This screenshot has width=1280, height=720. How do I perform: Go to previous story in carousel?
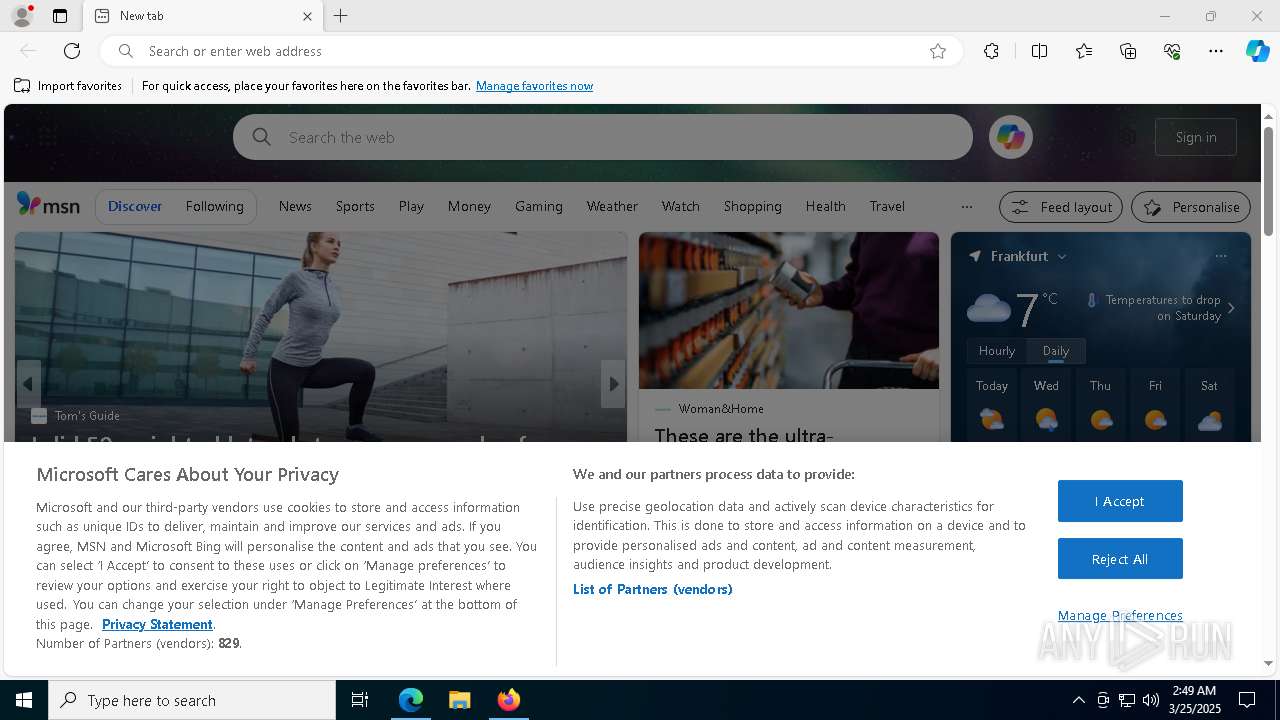pyautogui.click(x=28, y=384)
